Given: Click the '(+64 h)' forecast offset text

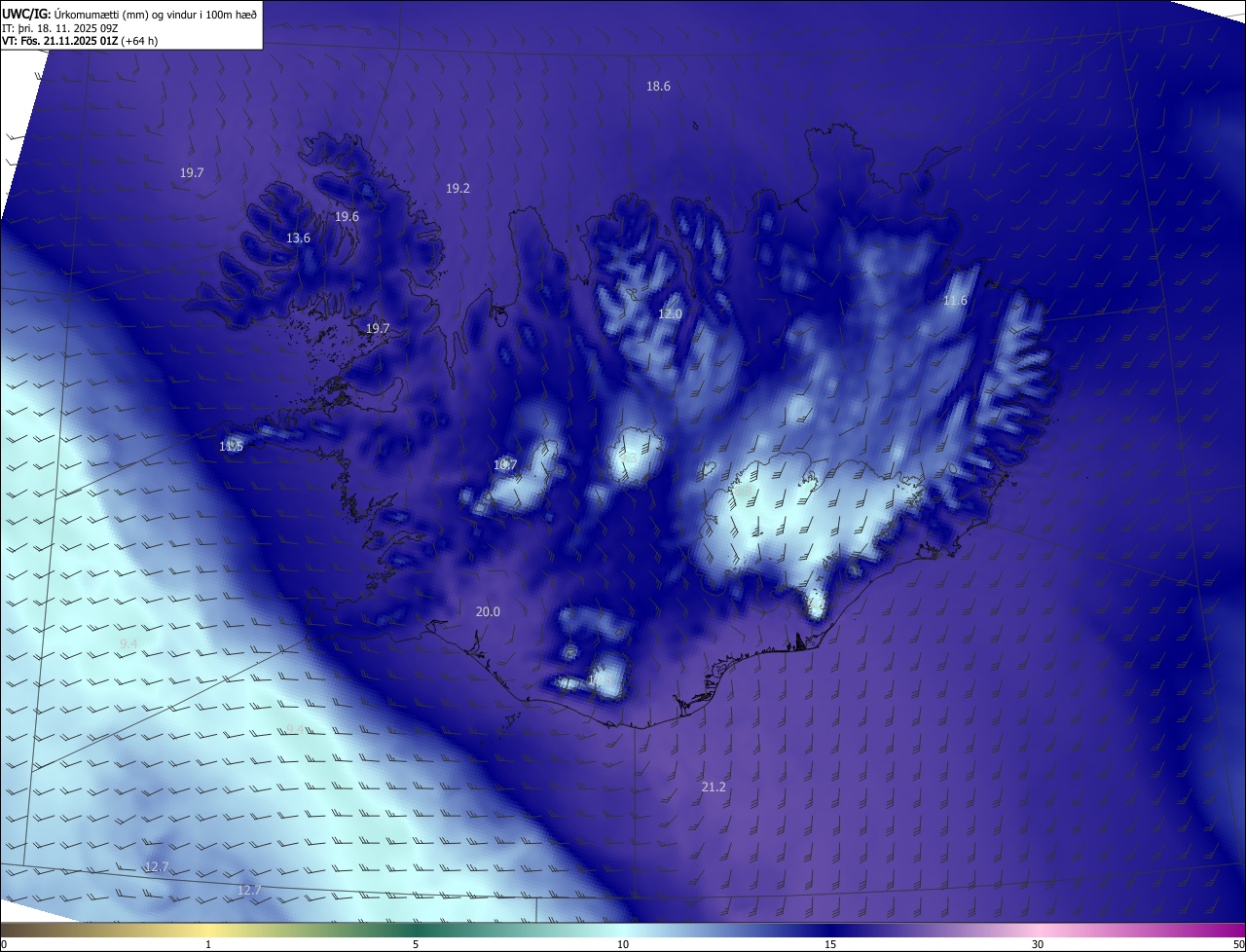Looking at the screenshot, I should [139, 41].
